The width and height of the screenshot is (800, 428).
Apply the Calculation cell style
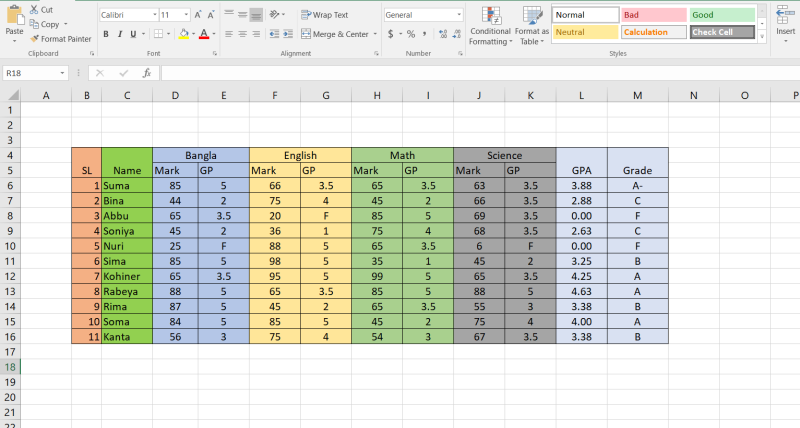pyautogui.click(x=654, y=32)
